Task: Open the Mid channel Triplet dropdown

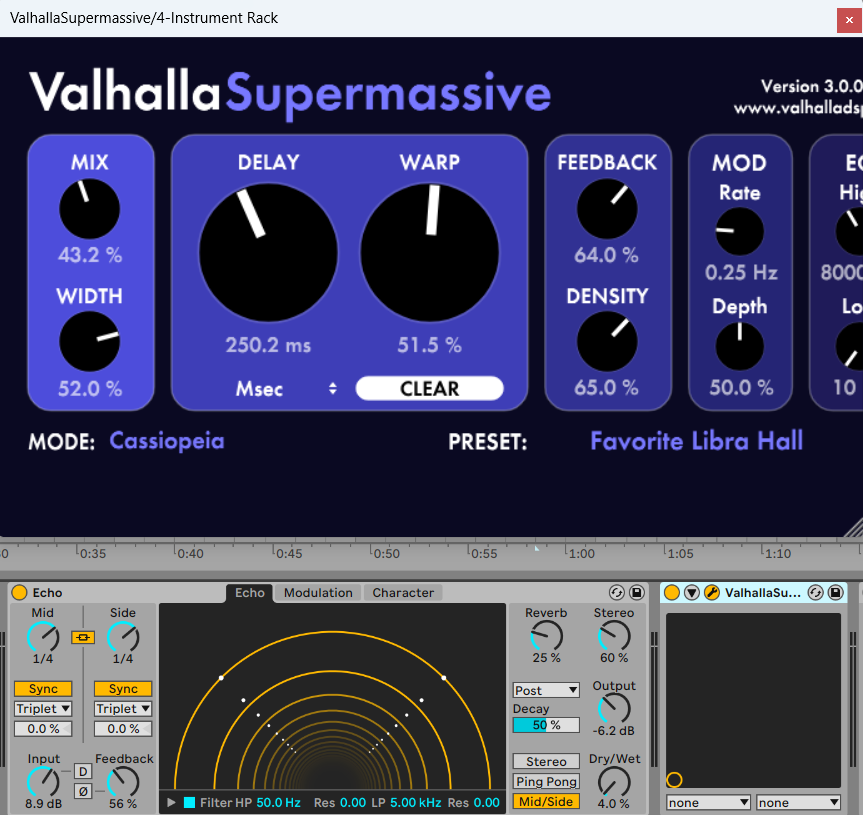Action: pos(43,709)
